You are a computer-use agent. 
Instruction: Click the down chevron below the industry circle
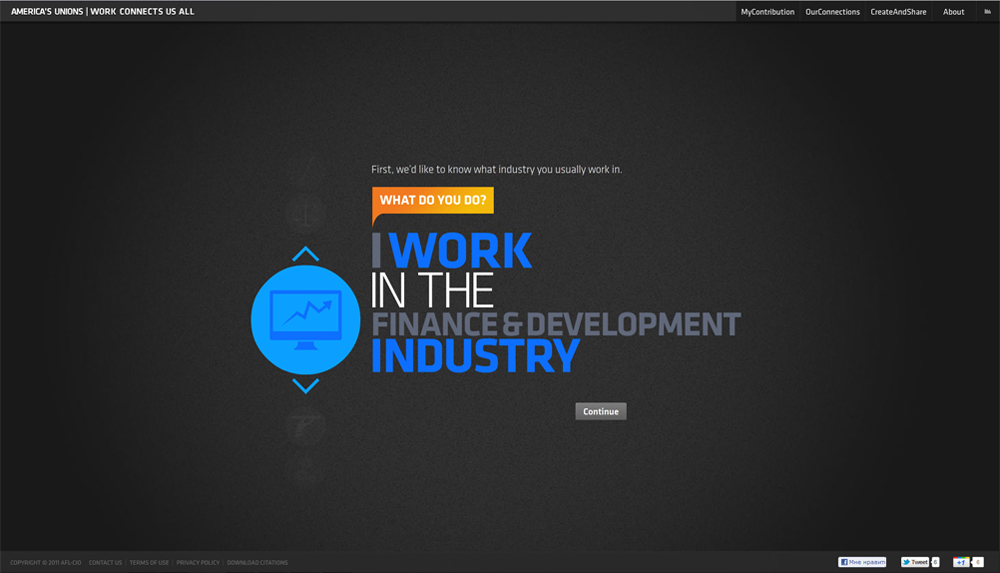point(305,385)
